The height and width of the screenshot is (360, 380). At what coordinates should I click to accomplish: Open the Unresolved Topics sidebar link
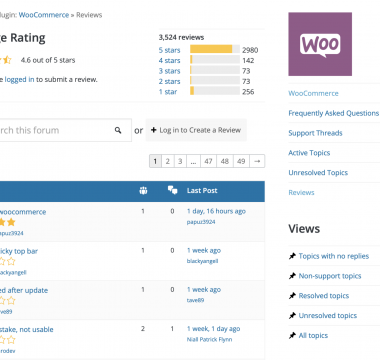pyautogui.click(x=318, y=173)
